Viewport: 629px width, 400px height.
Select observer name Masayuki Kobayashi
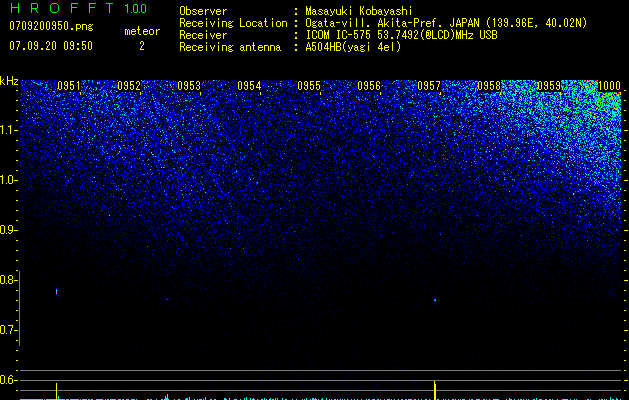tap(359, 11)
